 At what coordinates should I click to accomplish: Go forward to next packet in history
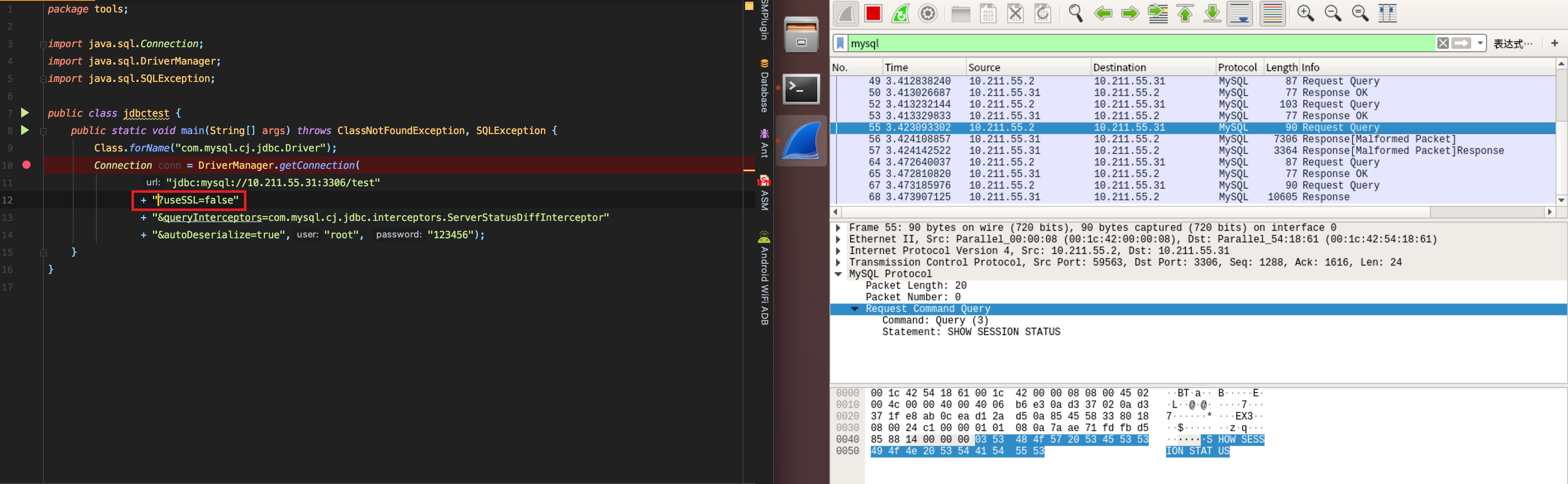1131,13
